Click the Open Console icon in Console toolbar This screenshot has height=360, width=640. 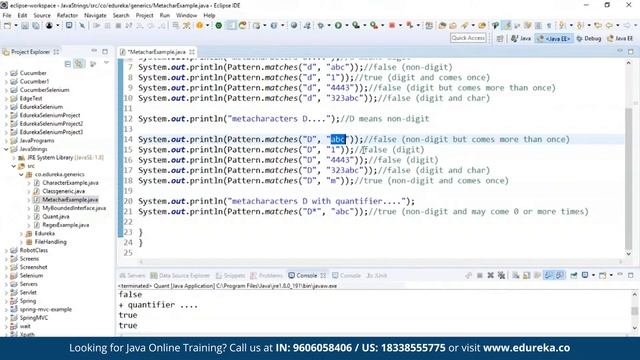(x=602, y=276)
